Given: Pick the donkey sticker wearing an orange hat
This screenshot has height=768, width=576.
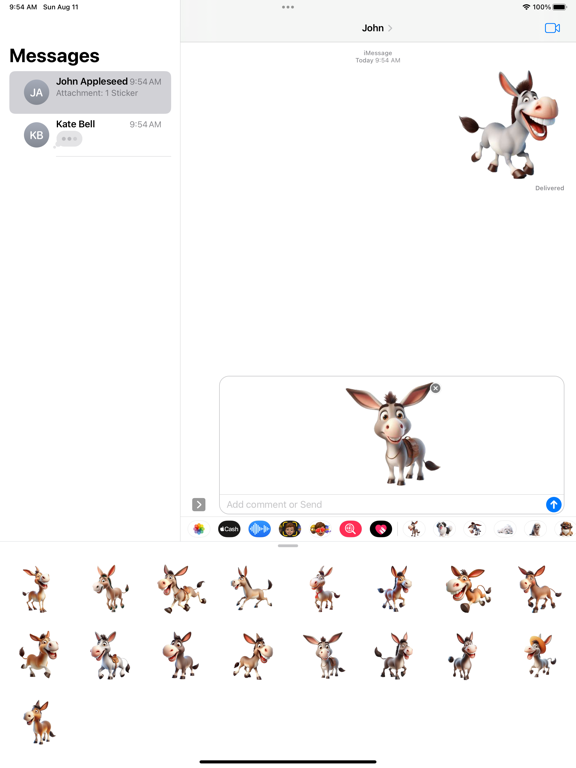Looking at the screenshot, I should 540,655.
